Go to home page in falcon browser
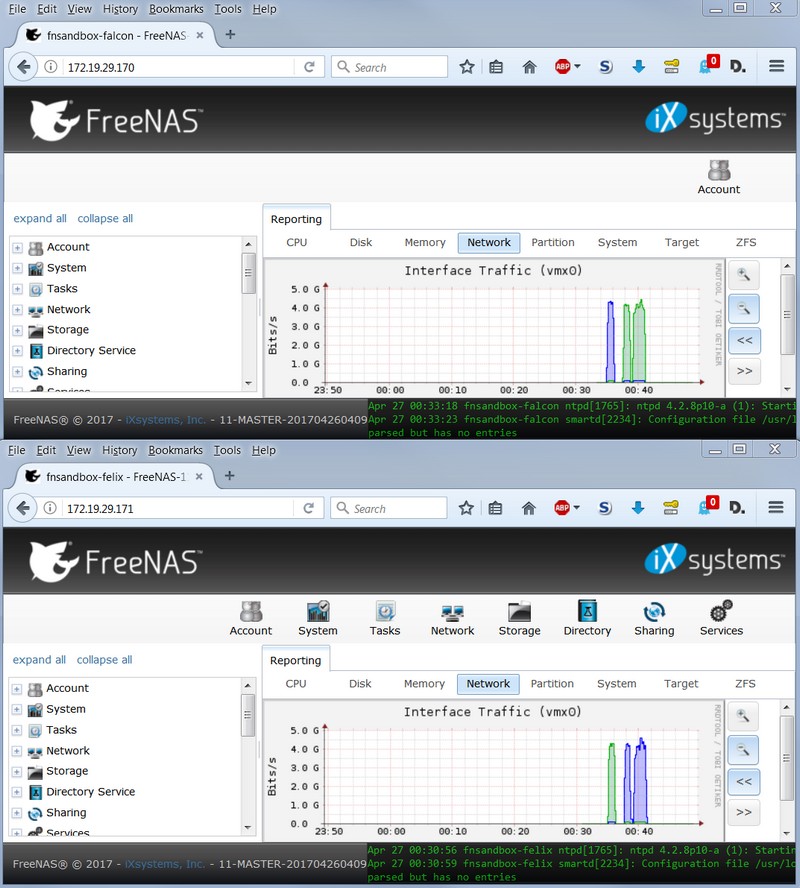This screenshot has width=800, height=888. pos(529,67)
